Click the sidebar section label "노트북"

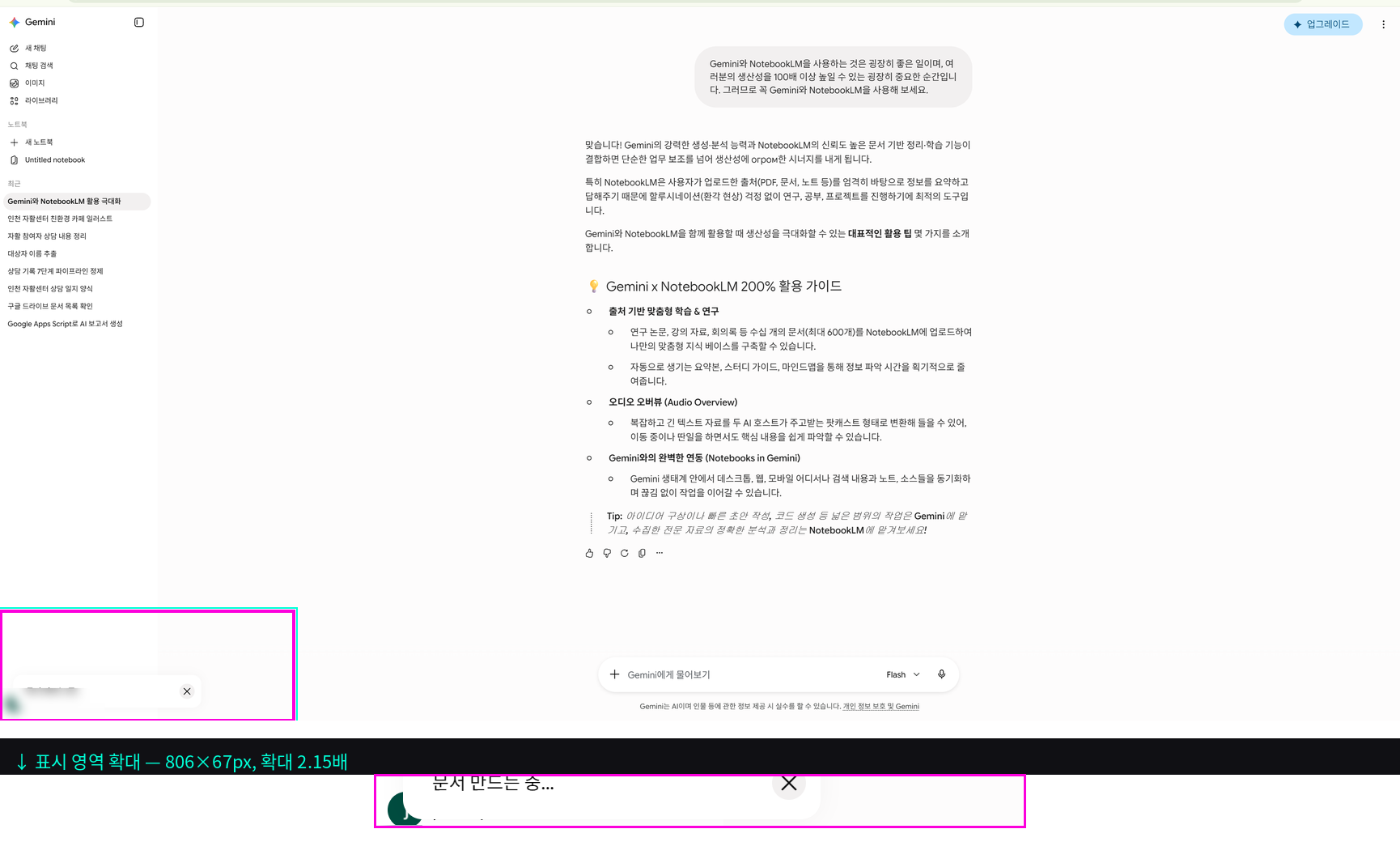click(x=17, y=125)
